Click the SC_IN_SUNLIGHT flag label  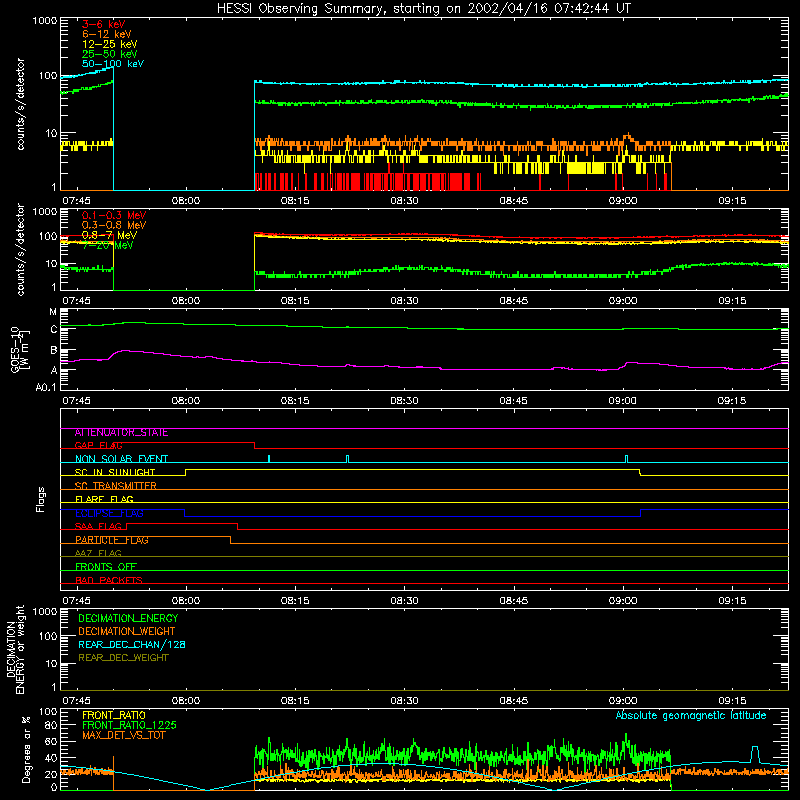(x=115, y=472)
